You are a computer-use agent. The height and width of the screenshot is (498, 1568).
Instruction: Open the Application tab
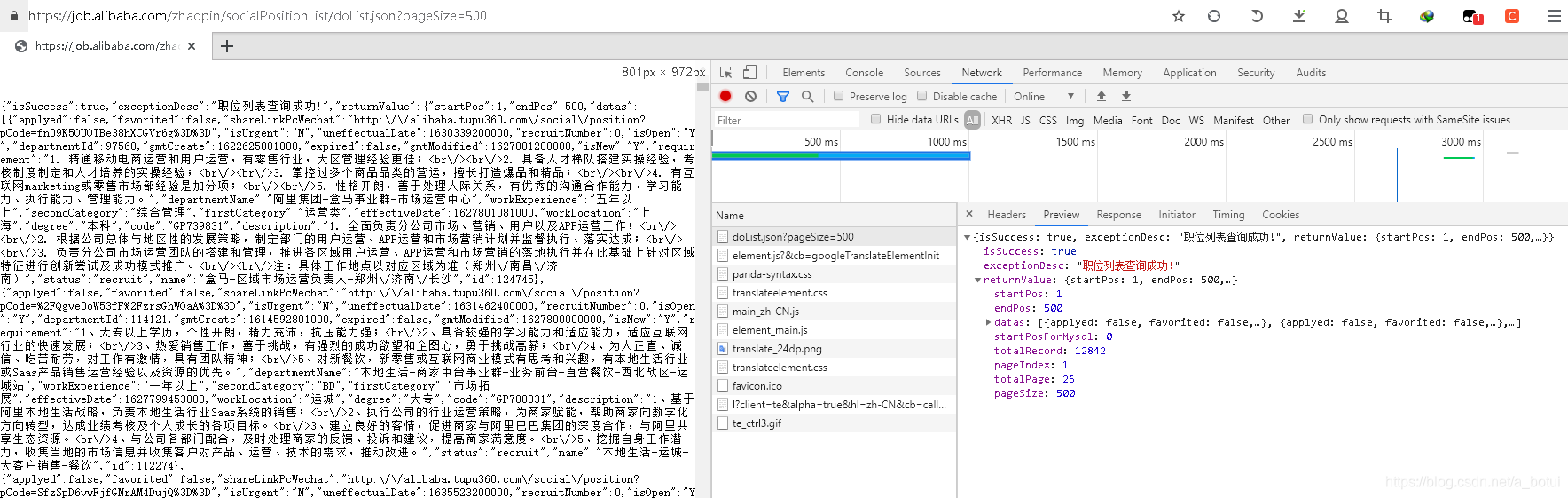tap(1190, 73)
